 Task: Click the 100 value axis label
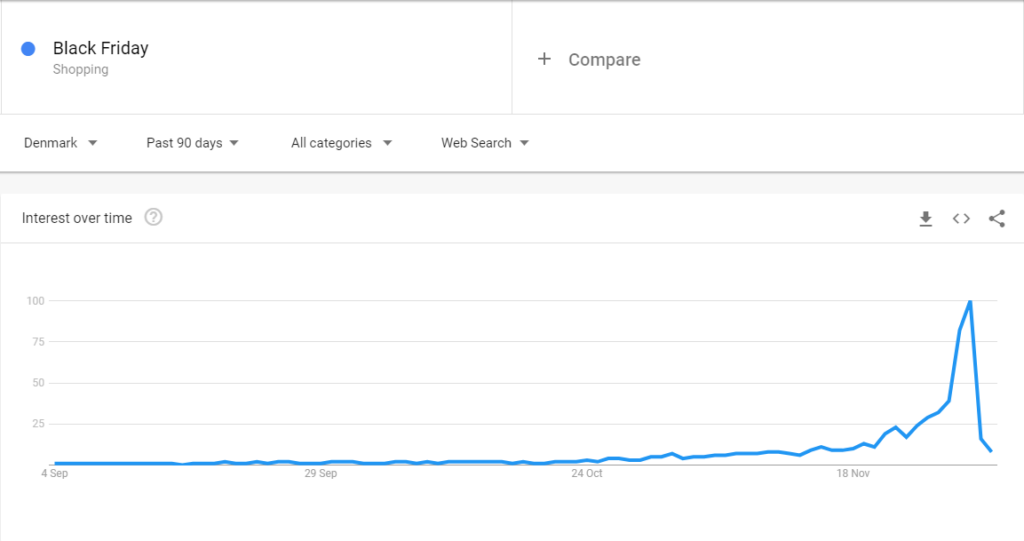[35, 301]
